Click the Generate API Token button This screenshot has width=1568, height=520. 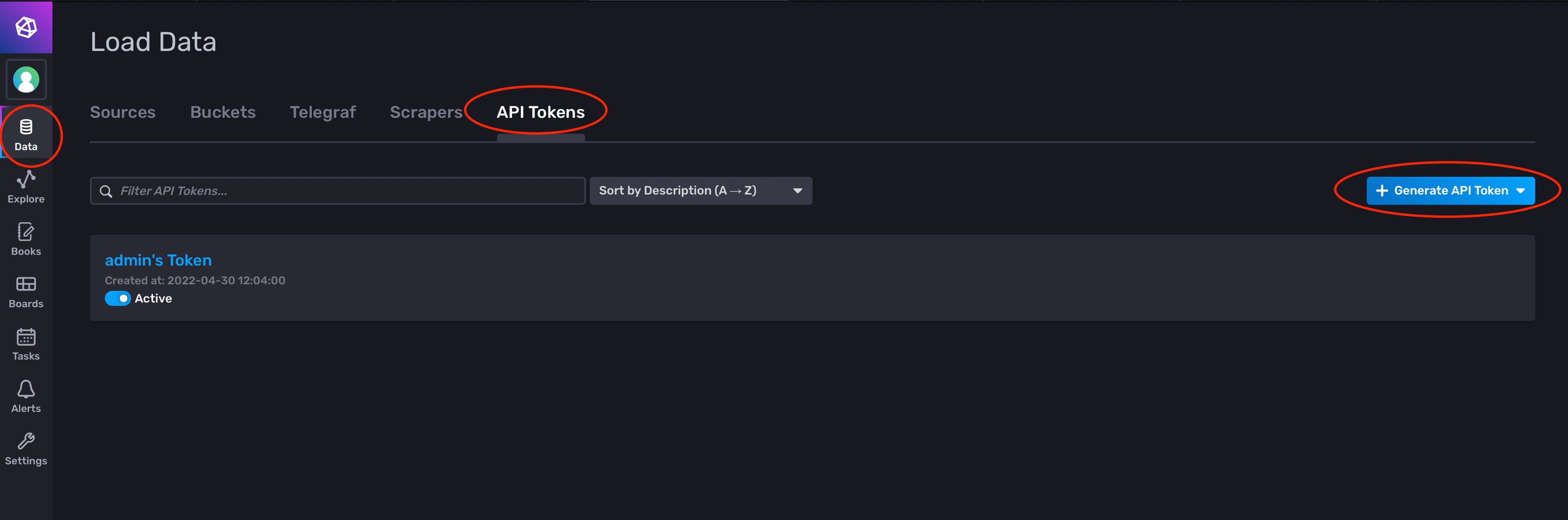(x=1450, y=191)
